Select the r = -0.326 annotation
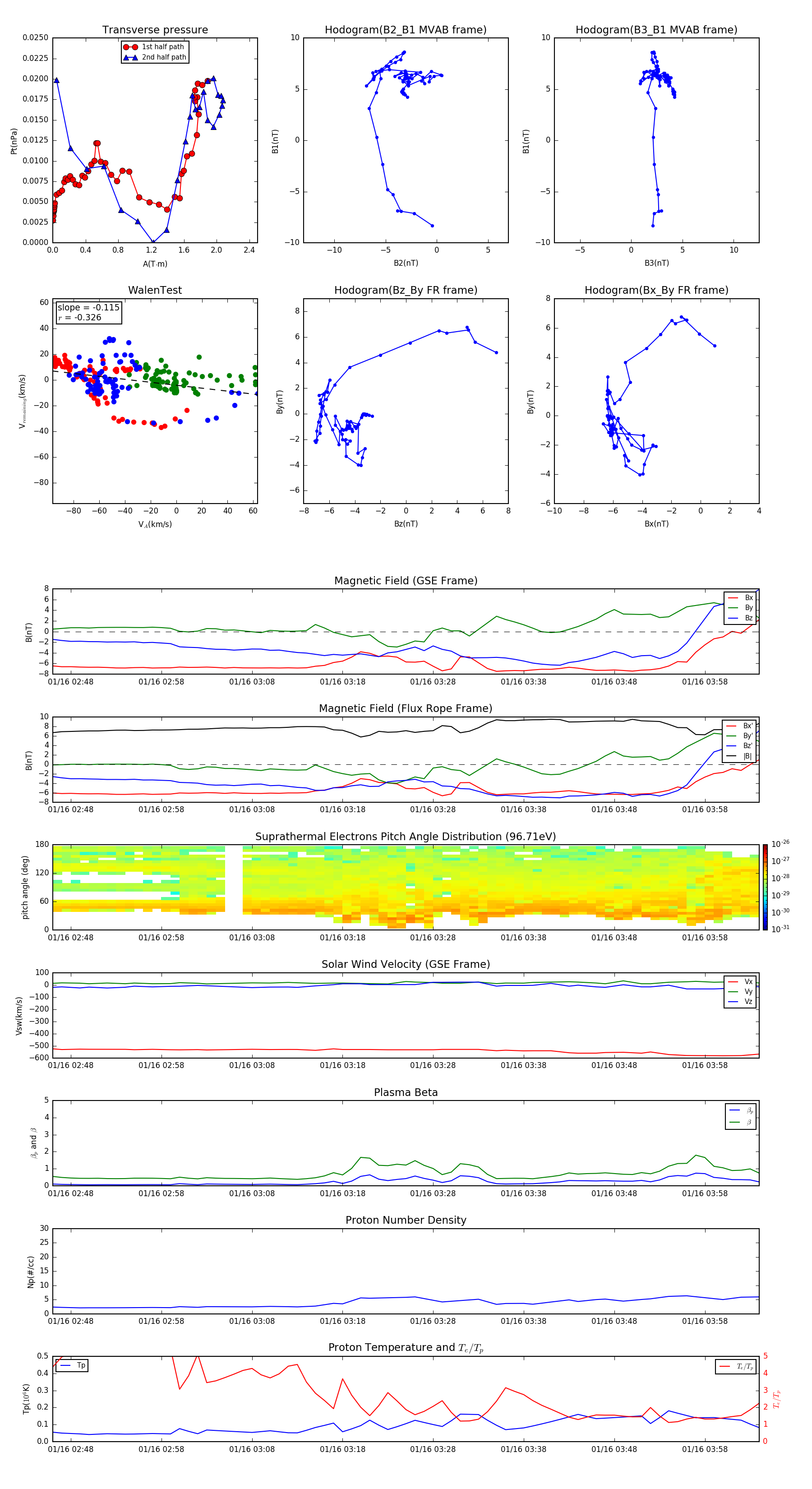812x1489 pixels. click(x=80, y=317)
